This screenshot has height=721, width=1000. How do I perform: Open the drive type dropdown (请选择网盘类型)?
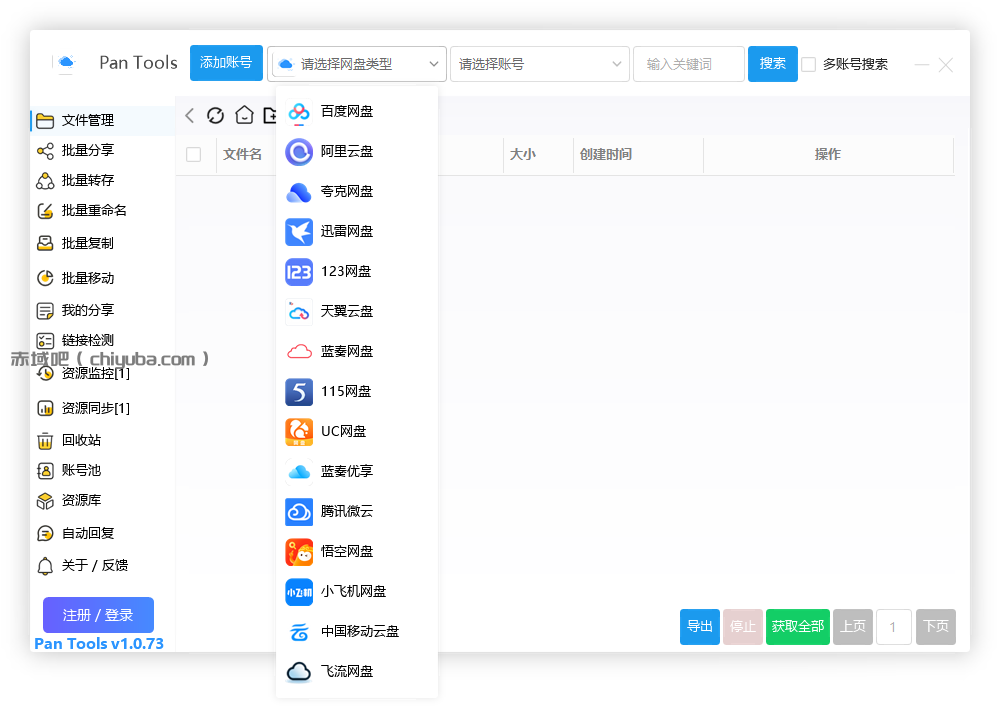[357, 64]
